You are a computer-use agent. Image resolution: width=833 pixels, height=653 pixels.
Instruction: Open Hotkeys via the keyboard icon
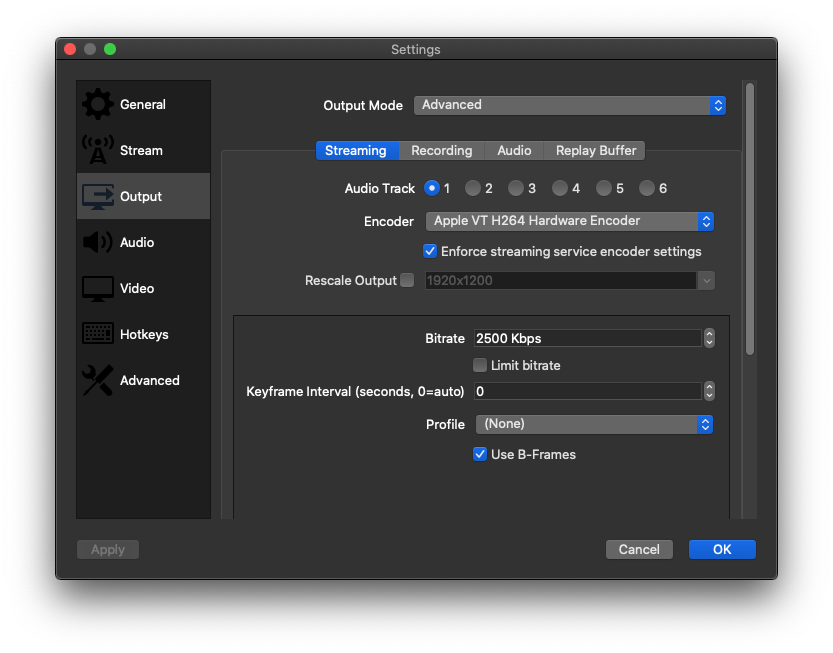click(98, 334)
